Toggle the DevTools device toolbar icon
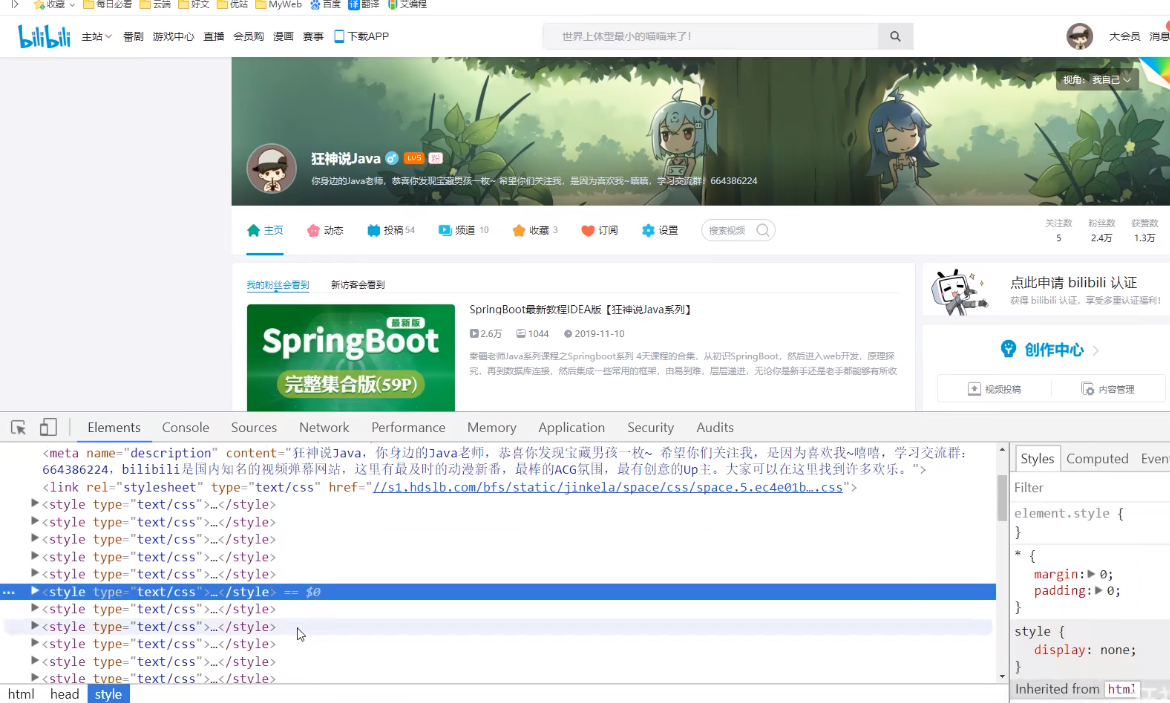The height and width of the screenshot is (703, 1170). (x=49, y=427)
